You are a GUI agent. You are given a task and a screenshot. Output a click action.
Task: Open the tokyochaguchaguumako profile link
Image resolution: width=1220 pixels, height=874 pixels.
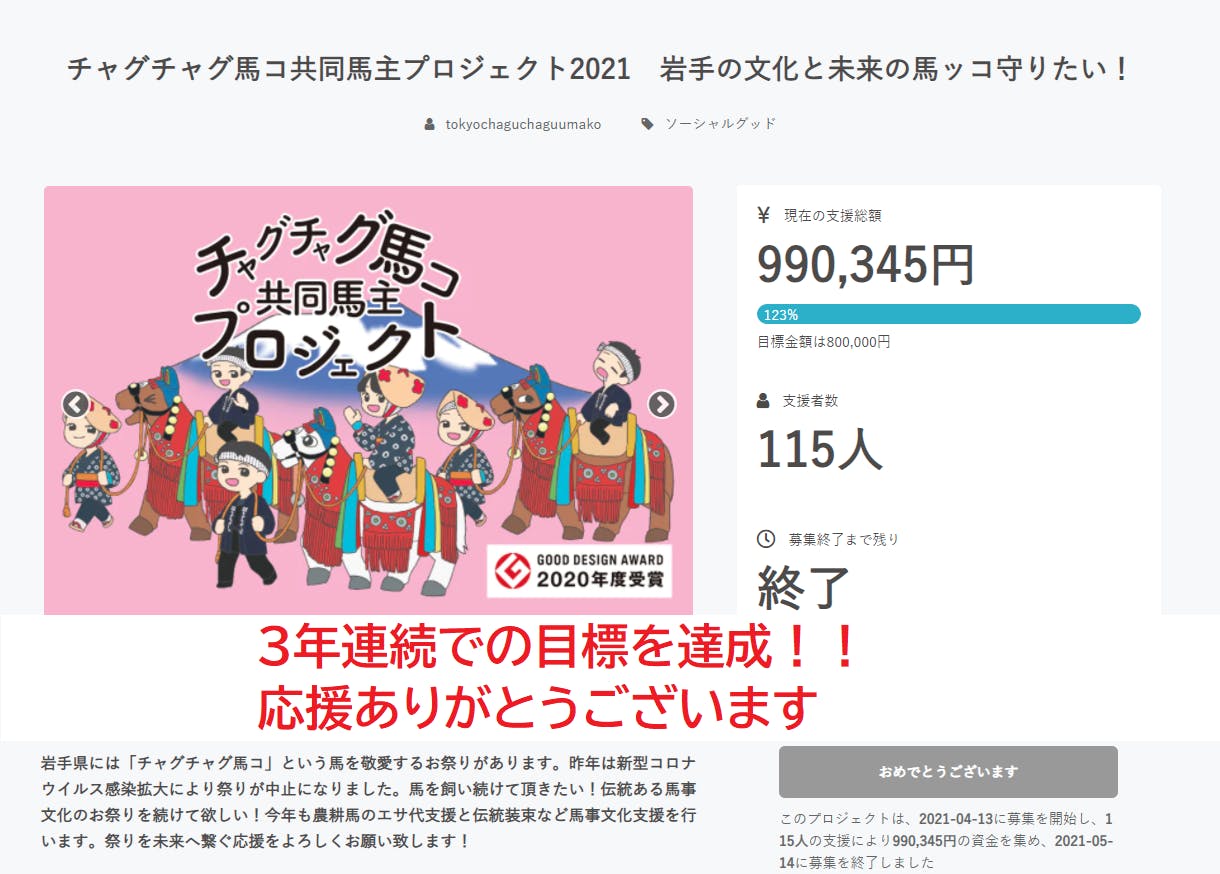(x=523, y=124)
